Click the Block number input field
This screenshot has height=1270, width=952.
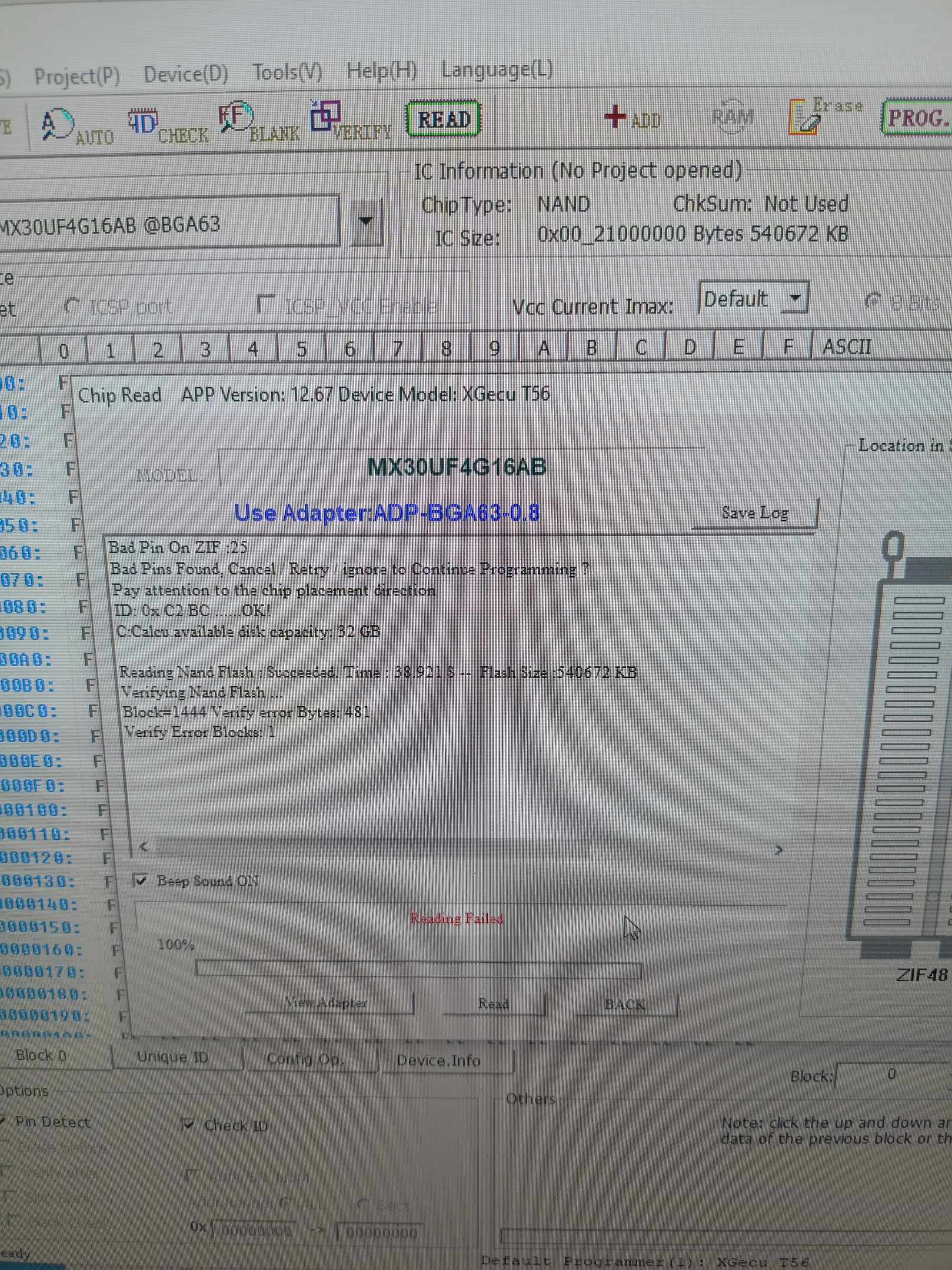tap(891, 1075)
